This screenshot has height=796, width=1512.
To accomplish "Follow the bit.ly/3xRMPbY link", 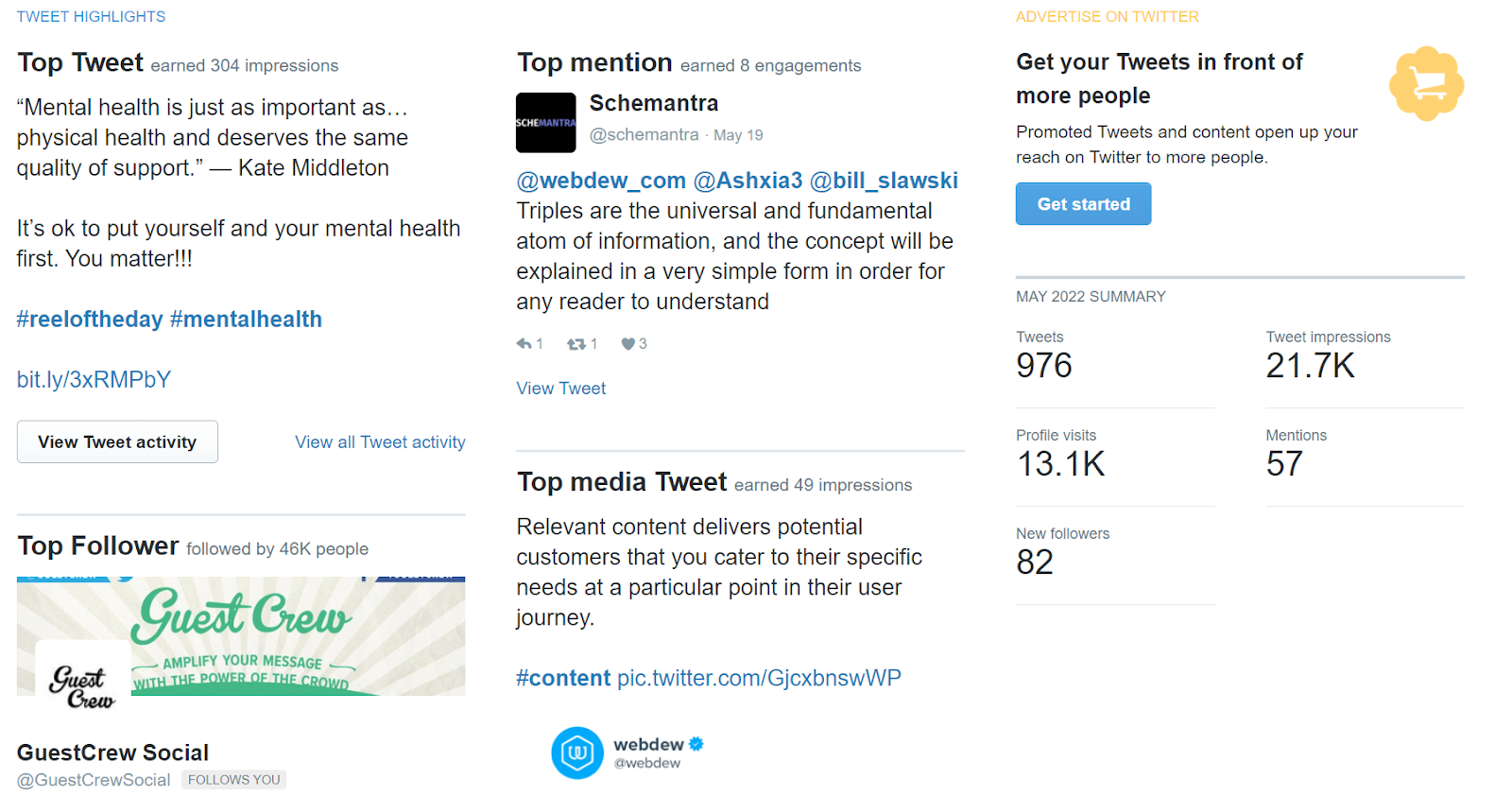I will [x=93, y=378].
